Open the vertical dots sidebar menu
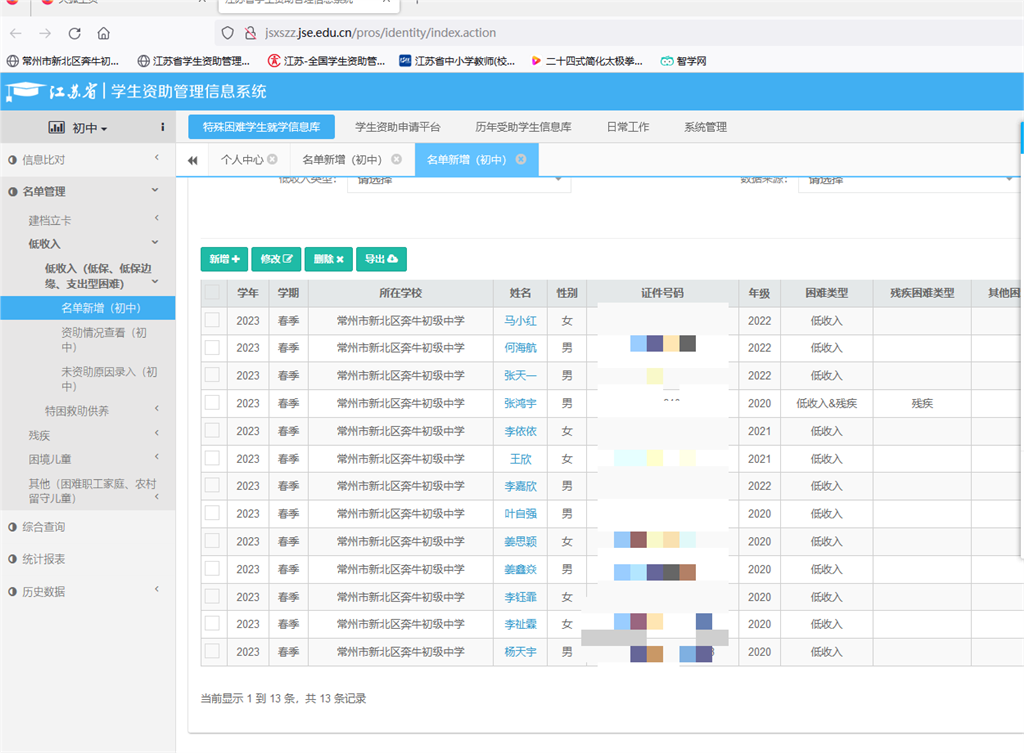The height and width of the screenshot is (753, 1024). [163, 127]
